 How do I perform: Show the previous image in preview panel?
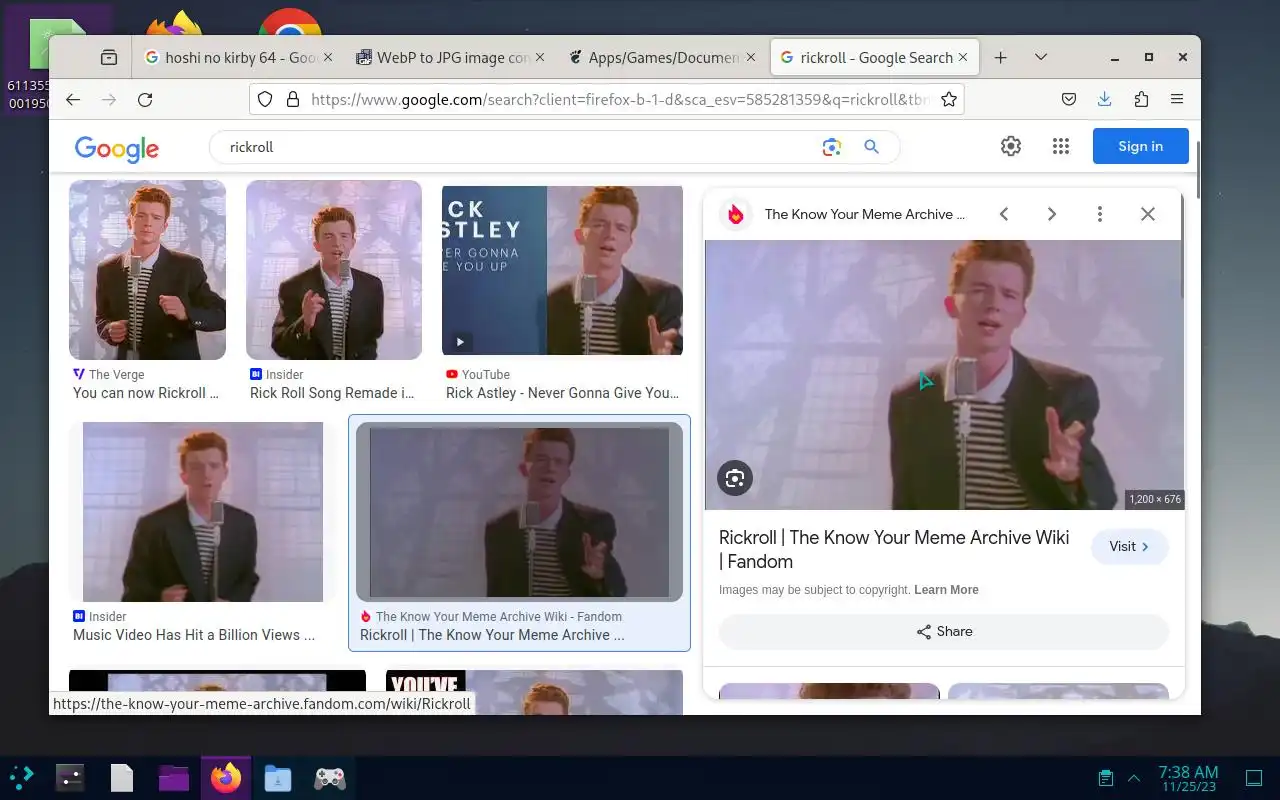coord(1004,214)
